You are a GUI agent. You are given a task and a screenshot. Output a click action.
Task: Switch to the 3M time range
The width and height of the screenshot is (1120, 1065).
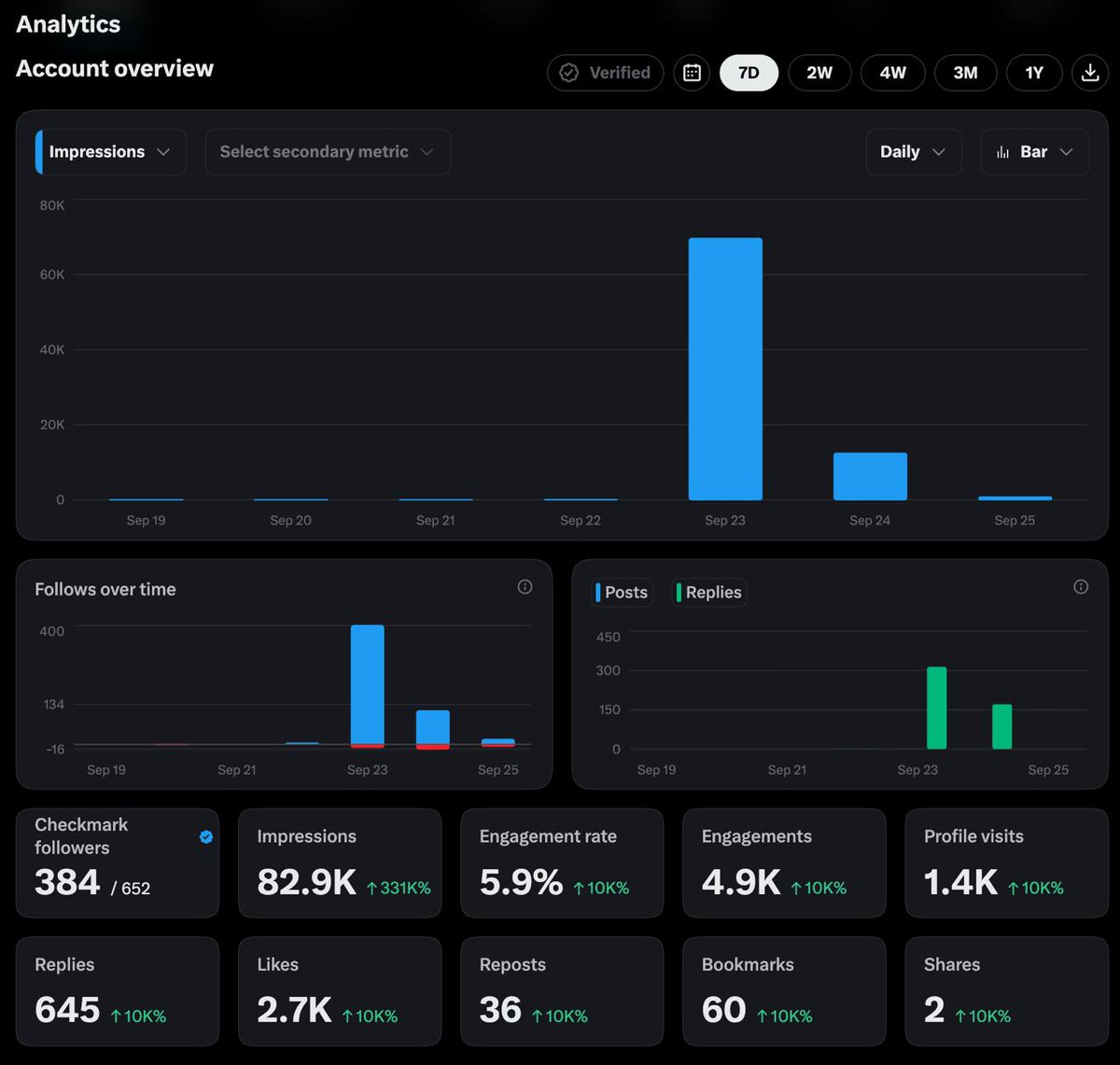(965, 73)
